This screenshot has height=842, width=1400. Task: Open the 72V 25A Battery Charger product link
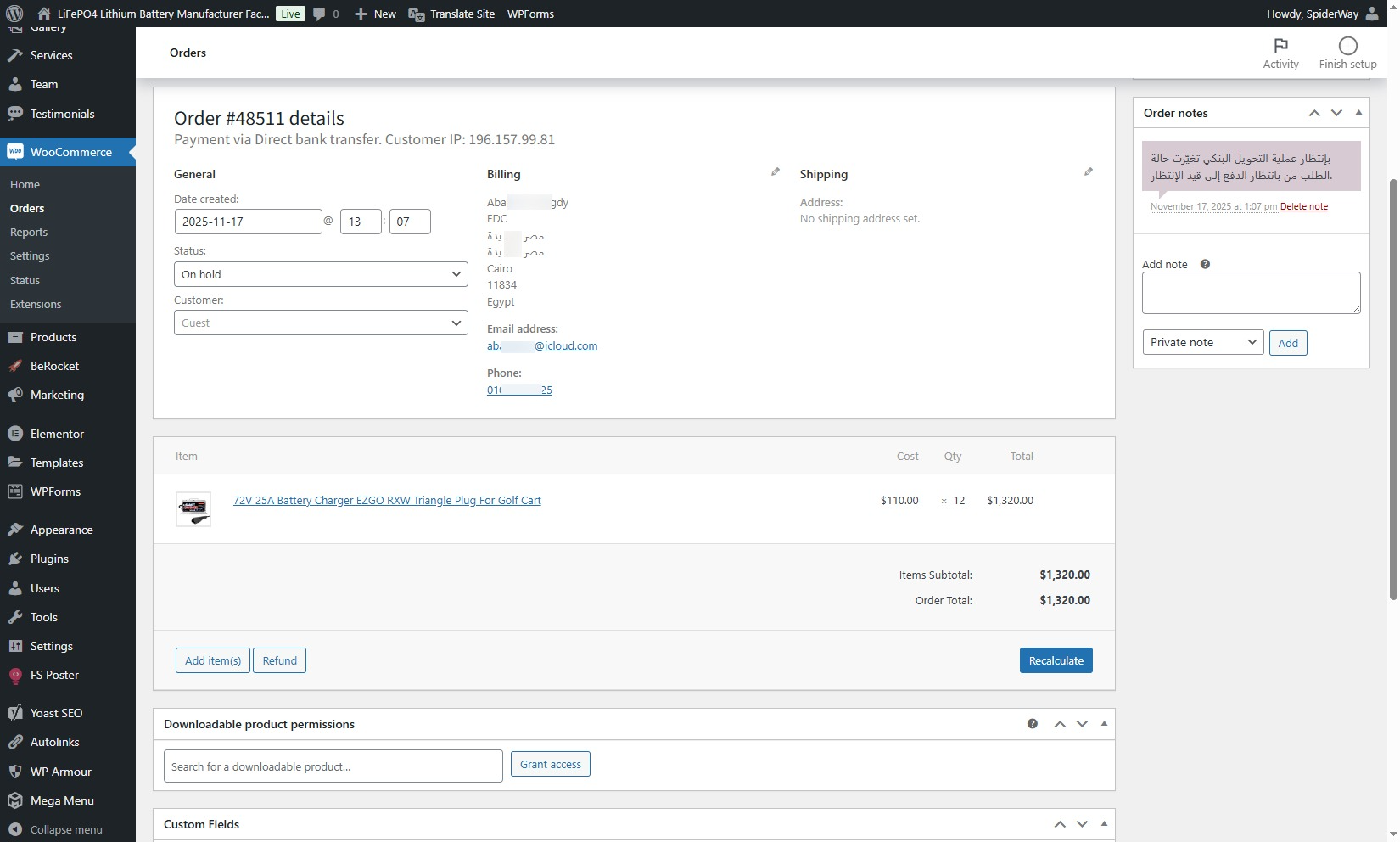click(387, 501)
